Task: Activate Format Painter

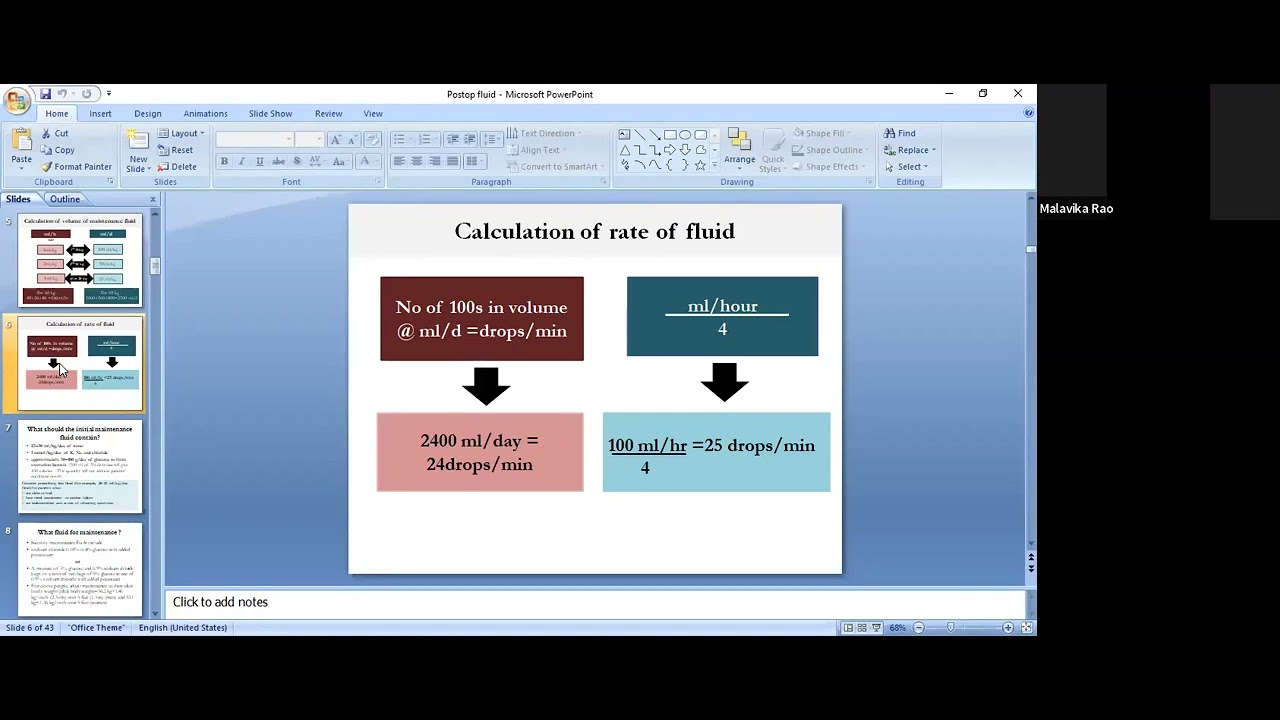Action: coord(76,167)
